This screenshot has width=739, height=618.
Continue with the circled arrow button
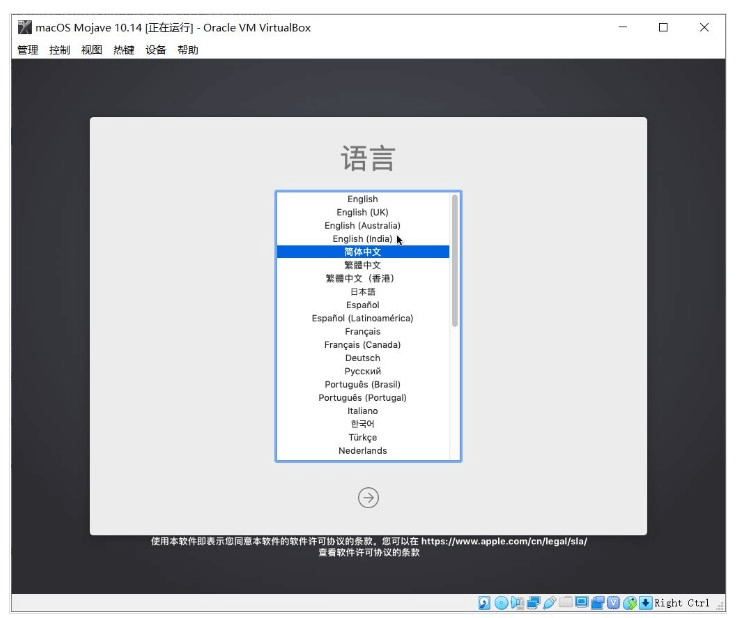click(368, 498)
